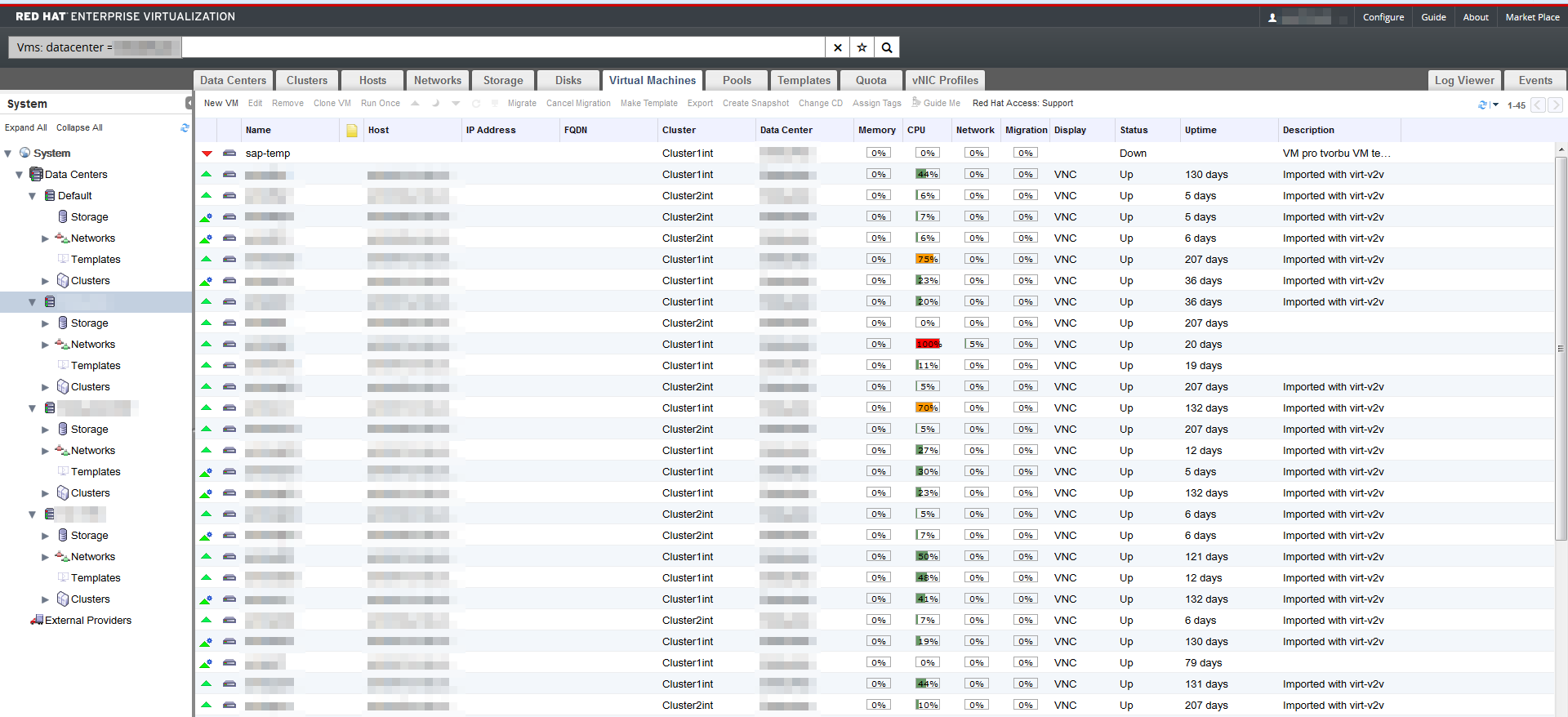Click the red down-status arrow for sap-temp

(x=207, y=154)
